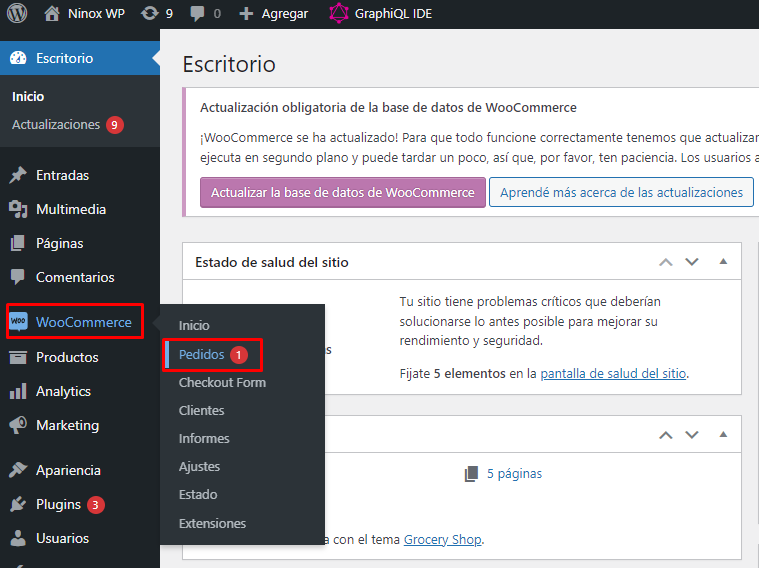This screenshot has width=759, height=568.
Task: Click the Usuarios person icon
Action: tap(18, 538)
